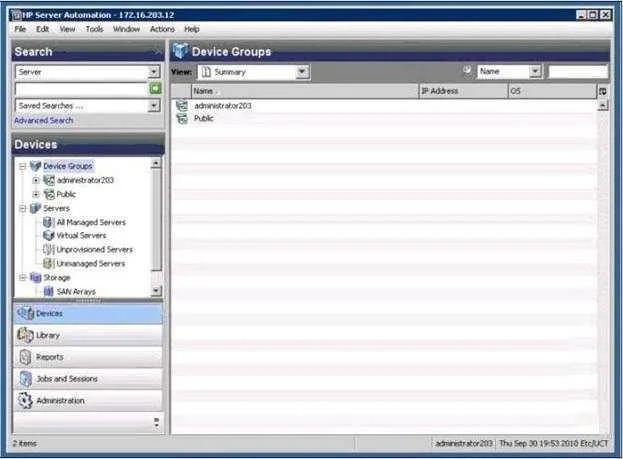Open the Saved Searches dropdown
Image resolution: width=623 pixels, height=459 pixels.
154,106
